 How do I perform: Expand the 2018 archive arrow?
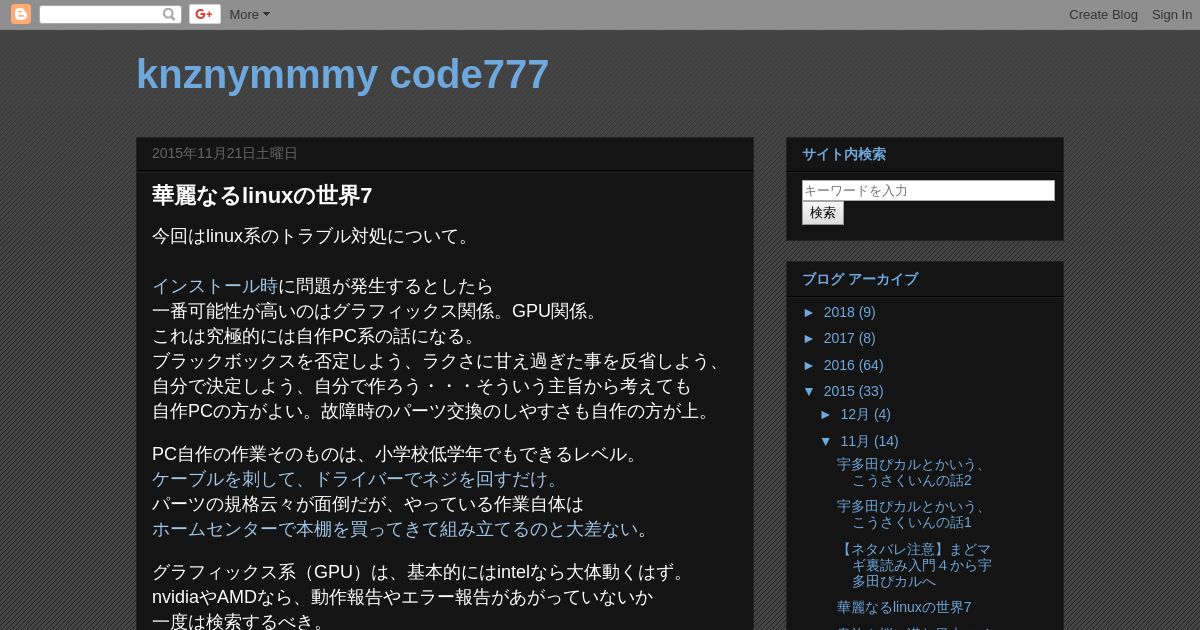click(810, 312)
